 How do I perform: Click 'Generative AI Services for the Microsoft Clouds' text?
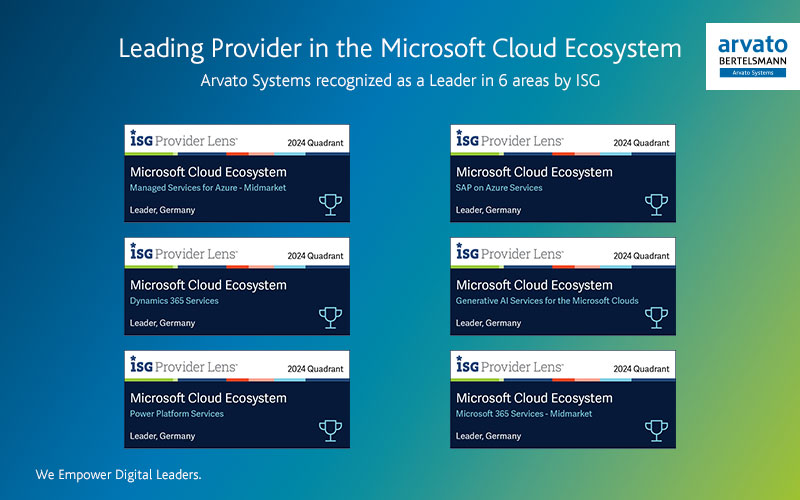click(547, 301)
